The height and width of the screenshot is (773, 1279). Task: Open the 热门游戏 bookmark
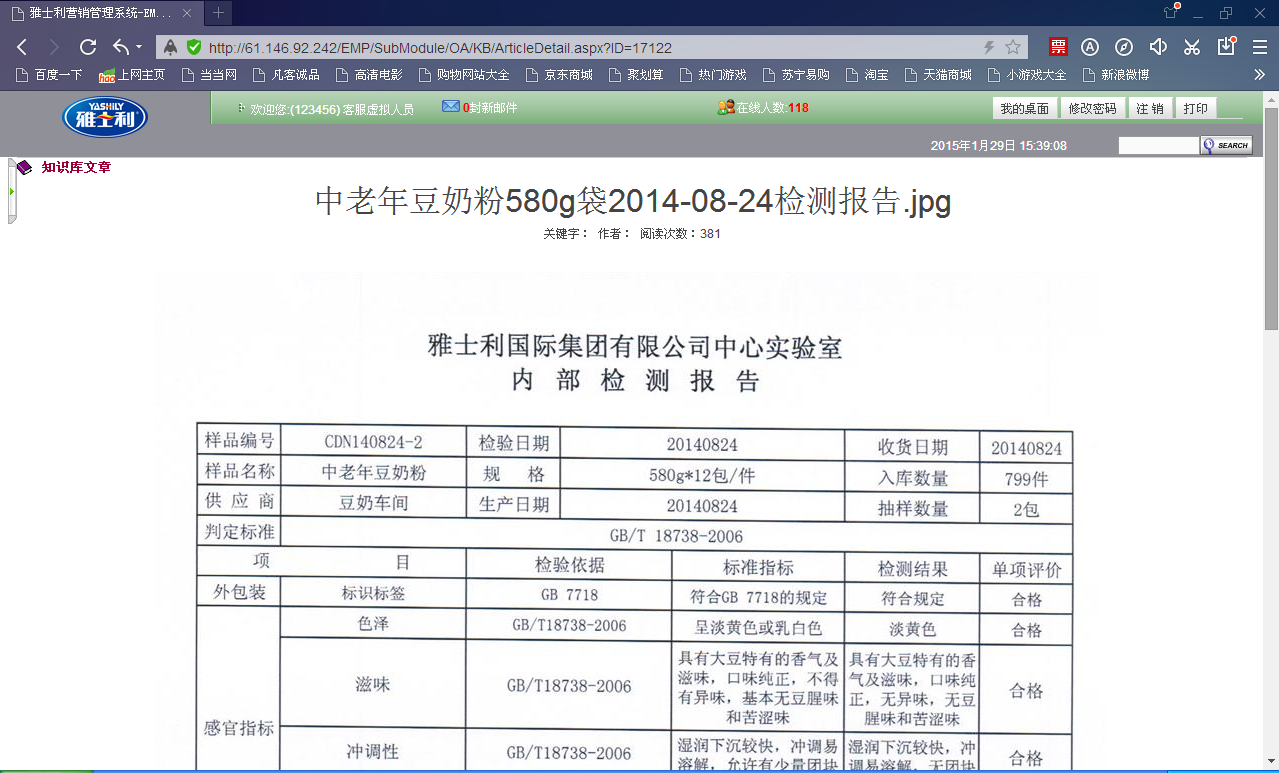point(713,75)
